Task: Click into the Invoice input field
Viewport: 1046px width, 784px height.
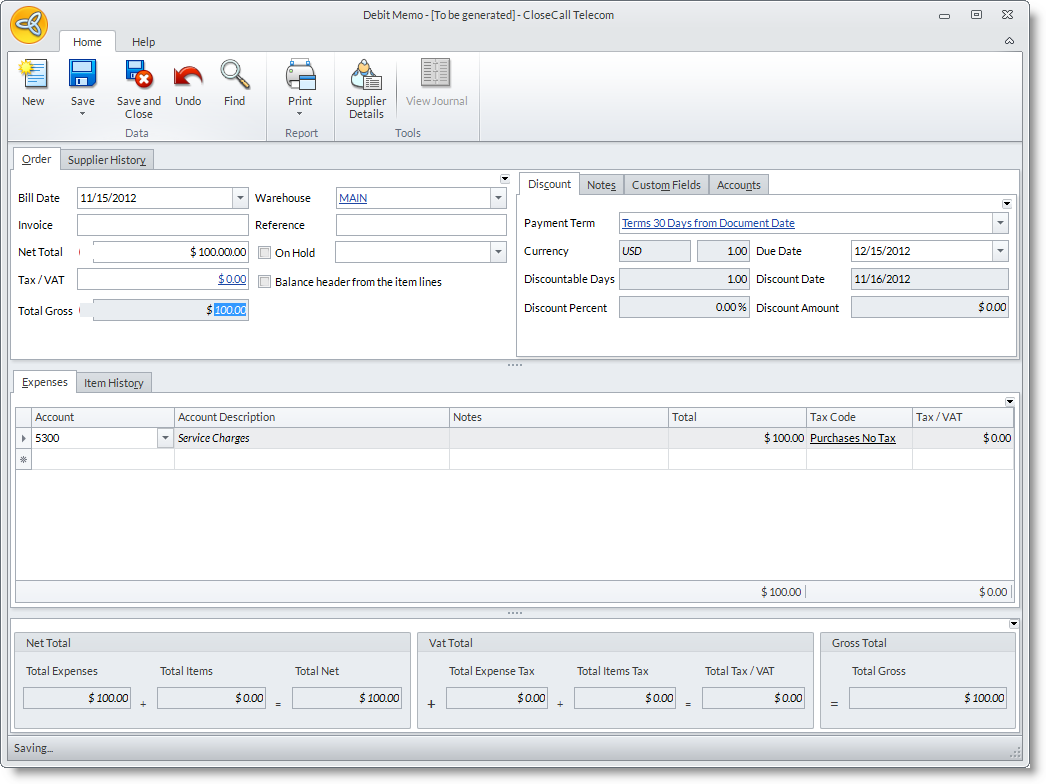Action: [162, 225]
